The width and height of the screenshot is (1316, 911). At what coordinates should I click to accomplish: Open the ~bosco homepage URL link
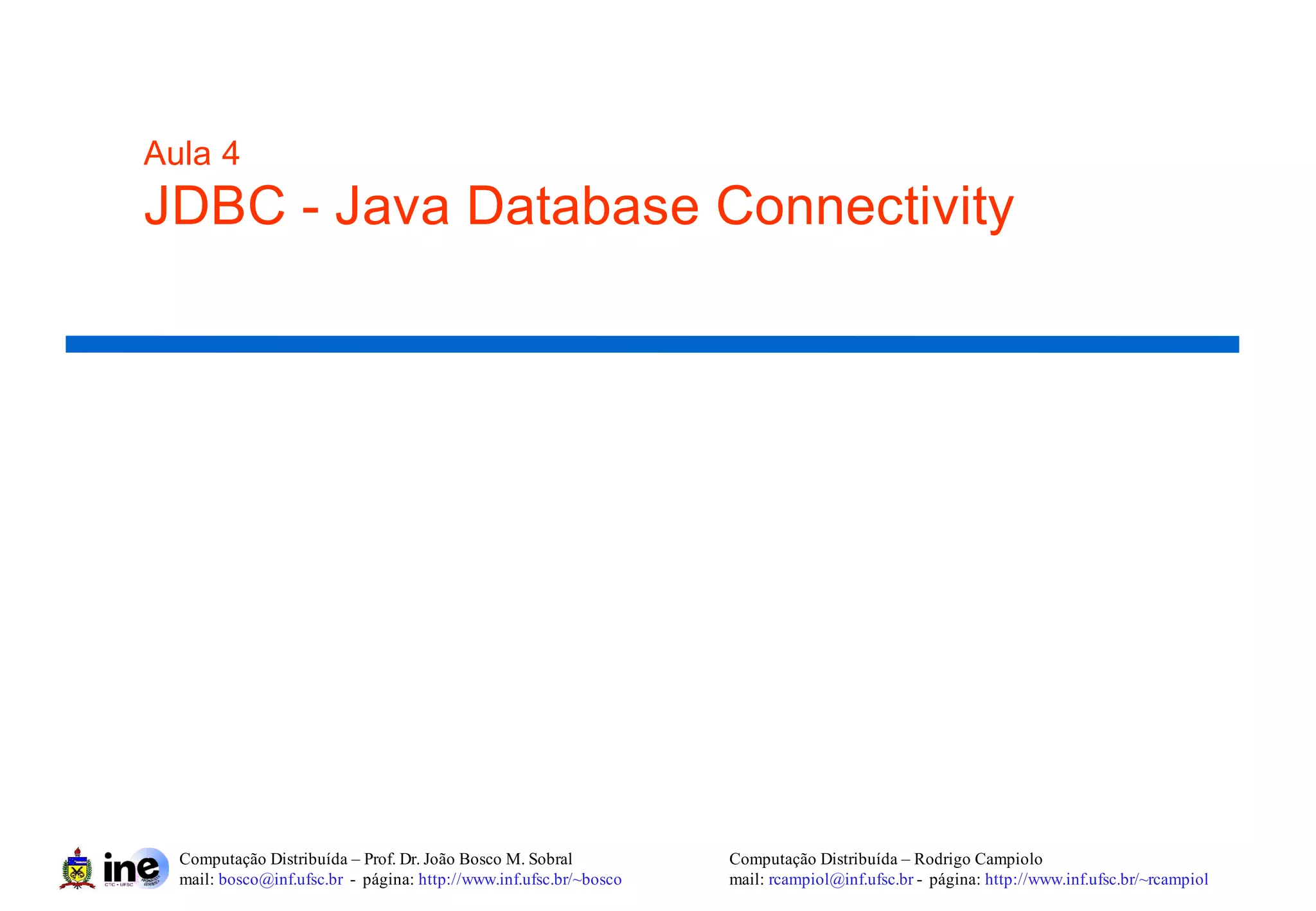coord(520,880)
